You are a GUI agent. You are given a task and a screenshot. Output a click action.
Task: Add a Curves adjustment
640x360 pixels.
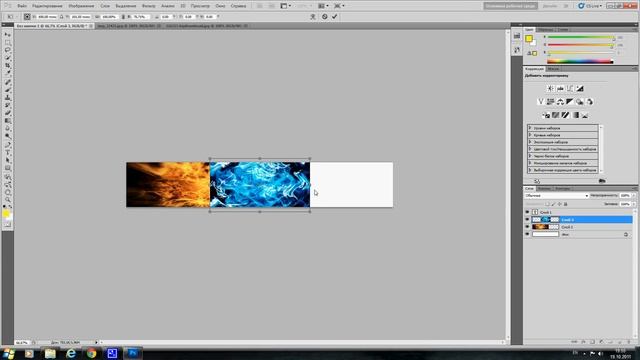[570, 88]
